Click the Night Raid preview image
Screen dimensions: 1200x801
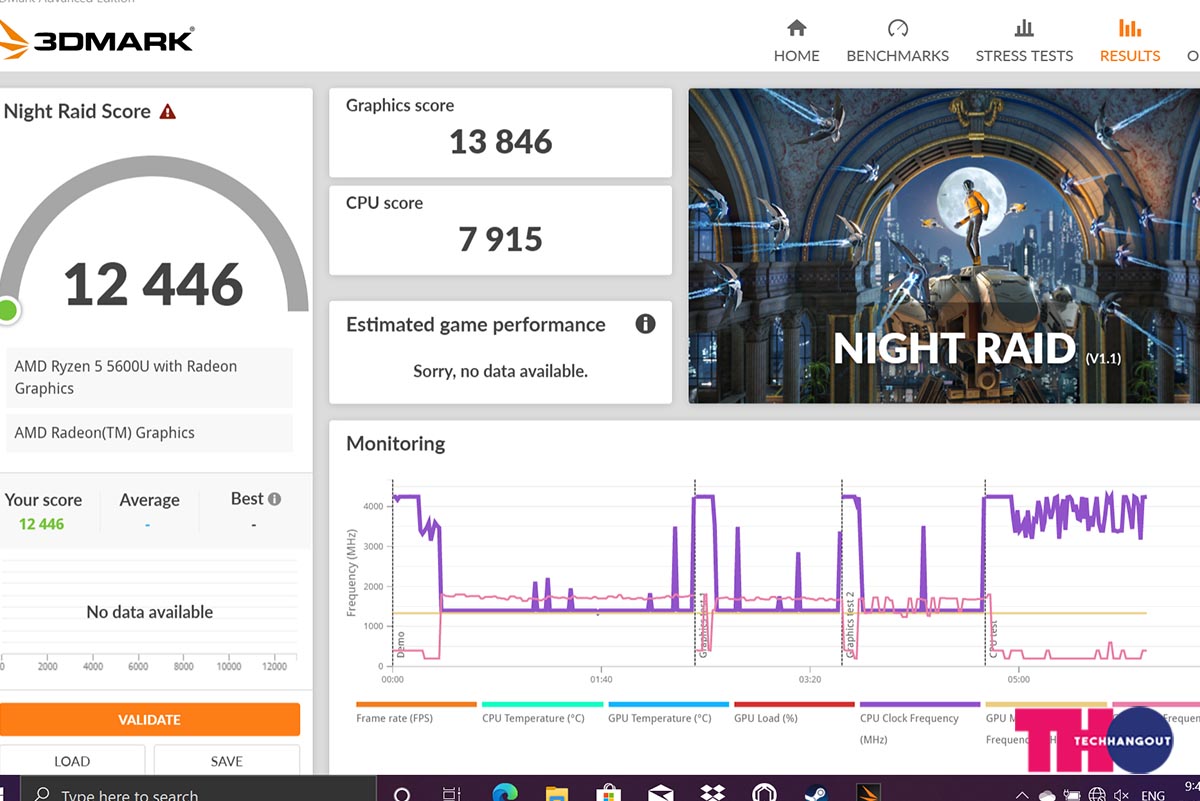[x=944, y=246]
